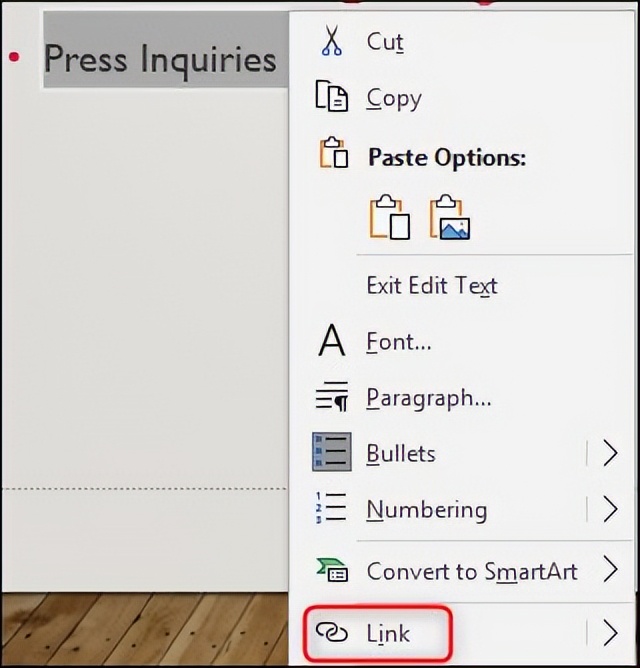Paste as Picture icon
Screen dimensions: 640x668
click(450, 217)
